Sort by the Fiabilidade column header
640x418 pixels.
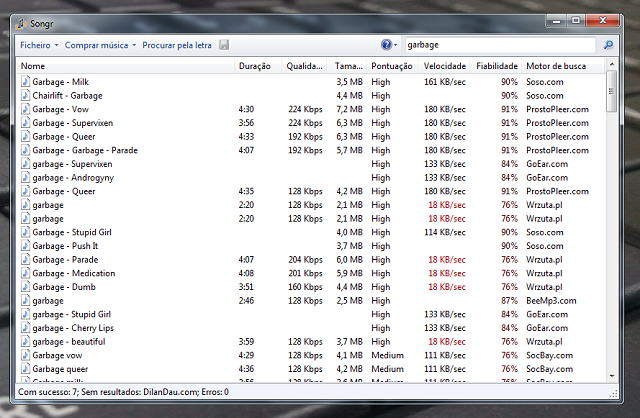point(496,66)
